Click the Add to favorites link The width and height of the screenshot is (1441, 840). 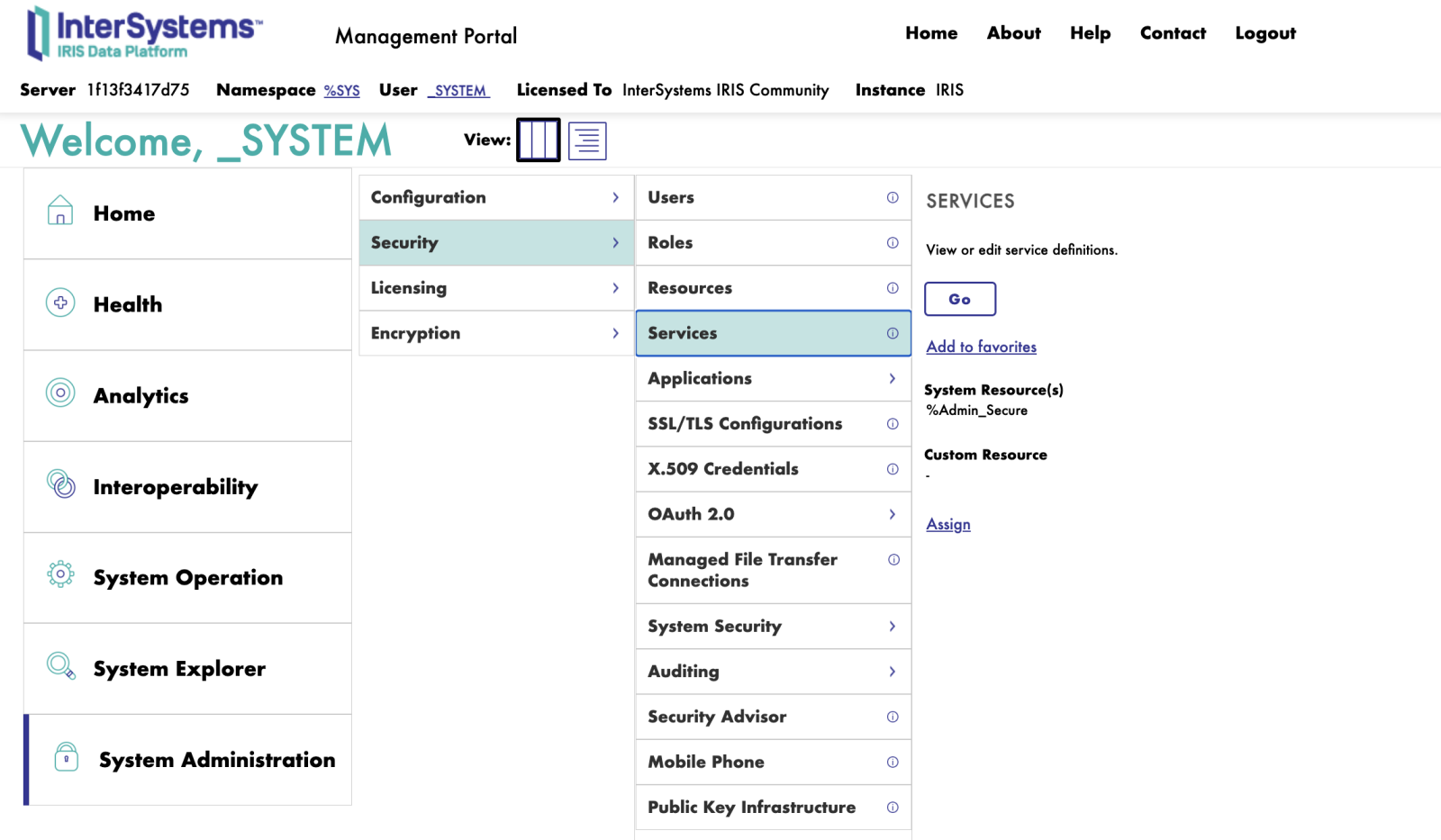(x=981, y=347)
